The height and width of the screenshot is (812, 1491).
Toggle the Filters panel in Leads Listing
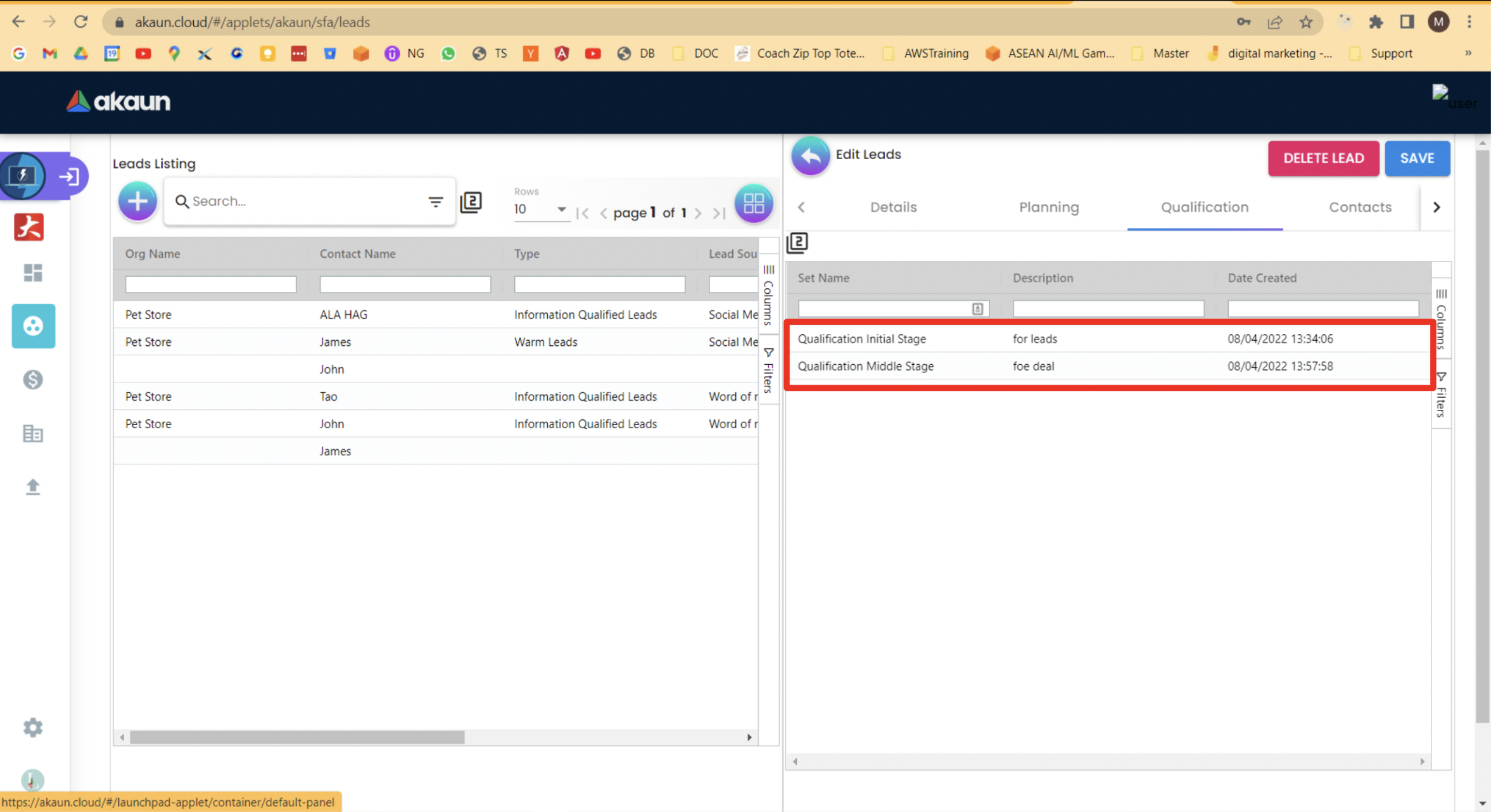768,371
